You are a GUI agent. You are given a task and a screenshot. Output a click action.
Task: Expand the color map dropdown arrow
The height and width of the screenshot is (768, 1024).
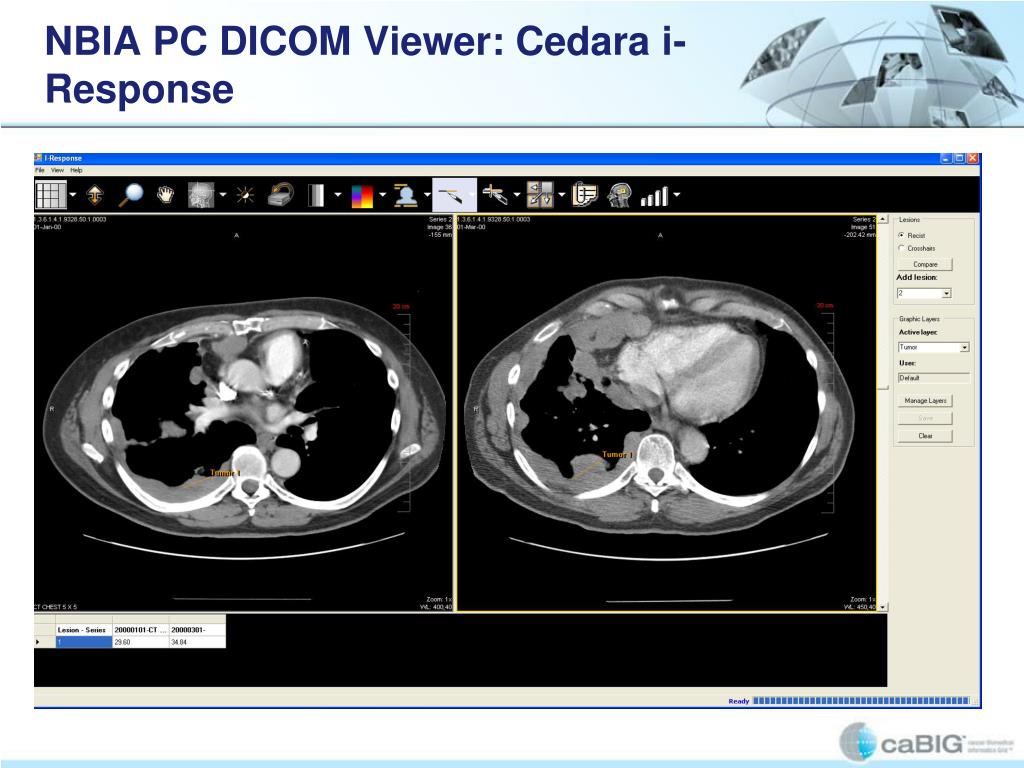(x=383, y=195)
